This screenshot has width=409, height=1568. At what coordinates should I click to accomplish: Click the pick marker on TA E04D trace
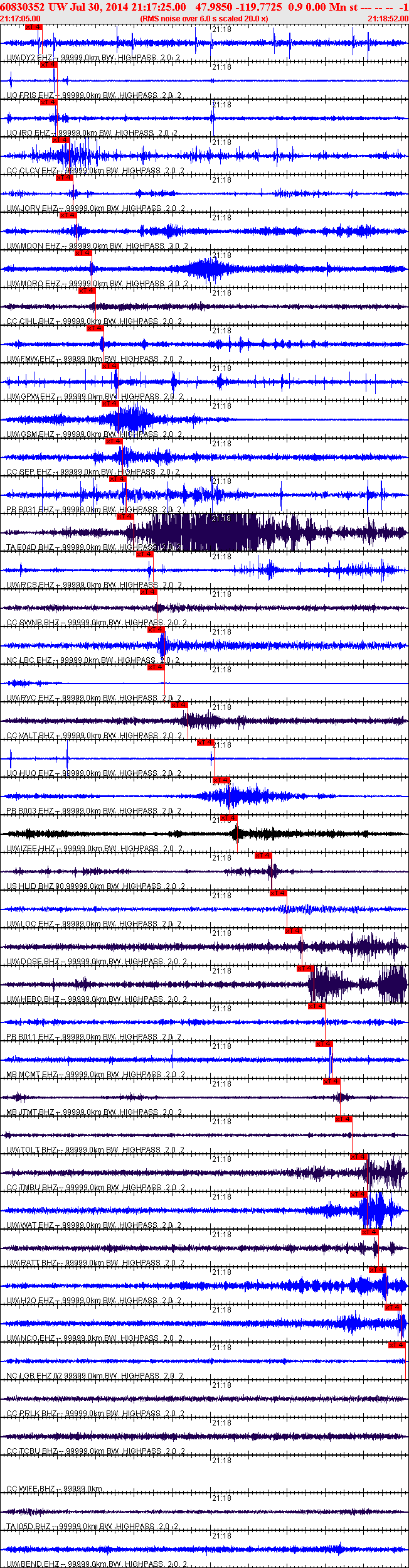click(x=125, y=517)
